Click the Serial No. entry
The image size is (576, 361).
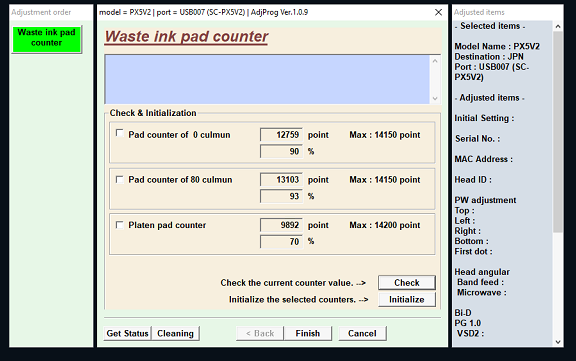477,139
